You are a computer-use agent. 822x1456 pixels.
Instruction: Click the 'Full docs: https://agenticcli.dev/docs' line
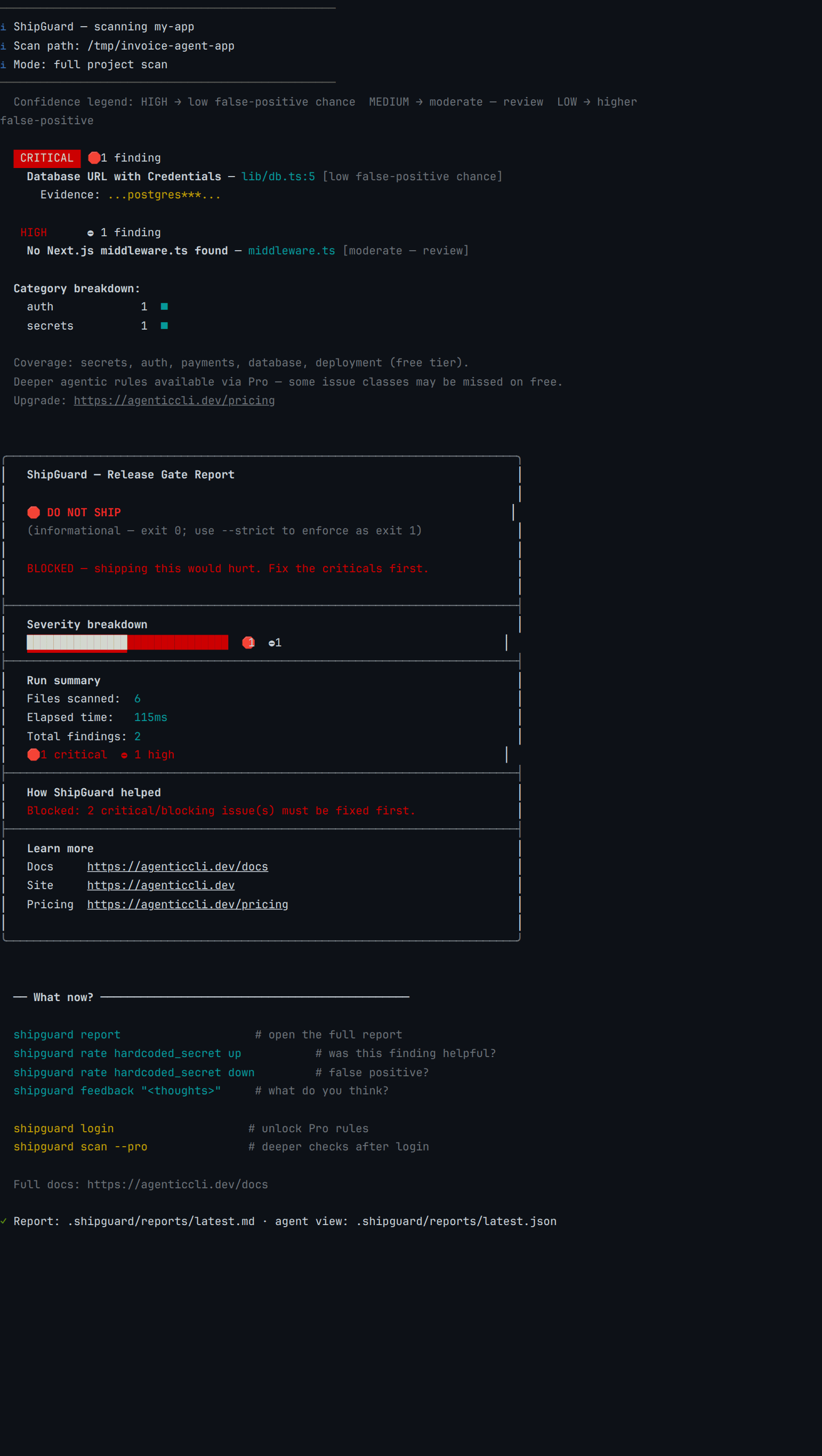tap(141, 1184)
